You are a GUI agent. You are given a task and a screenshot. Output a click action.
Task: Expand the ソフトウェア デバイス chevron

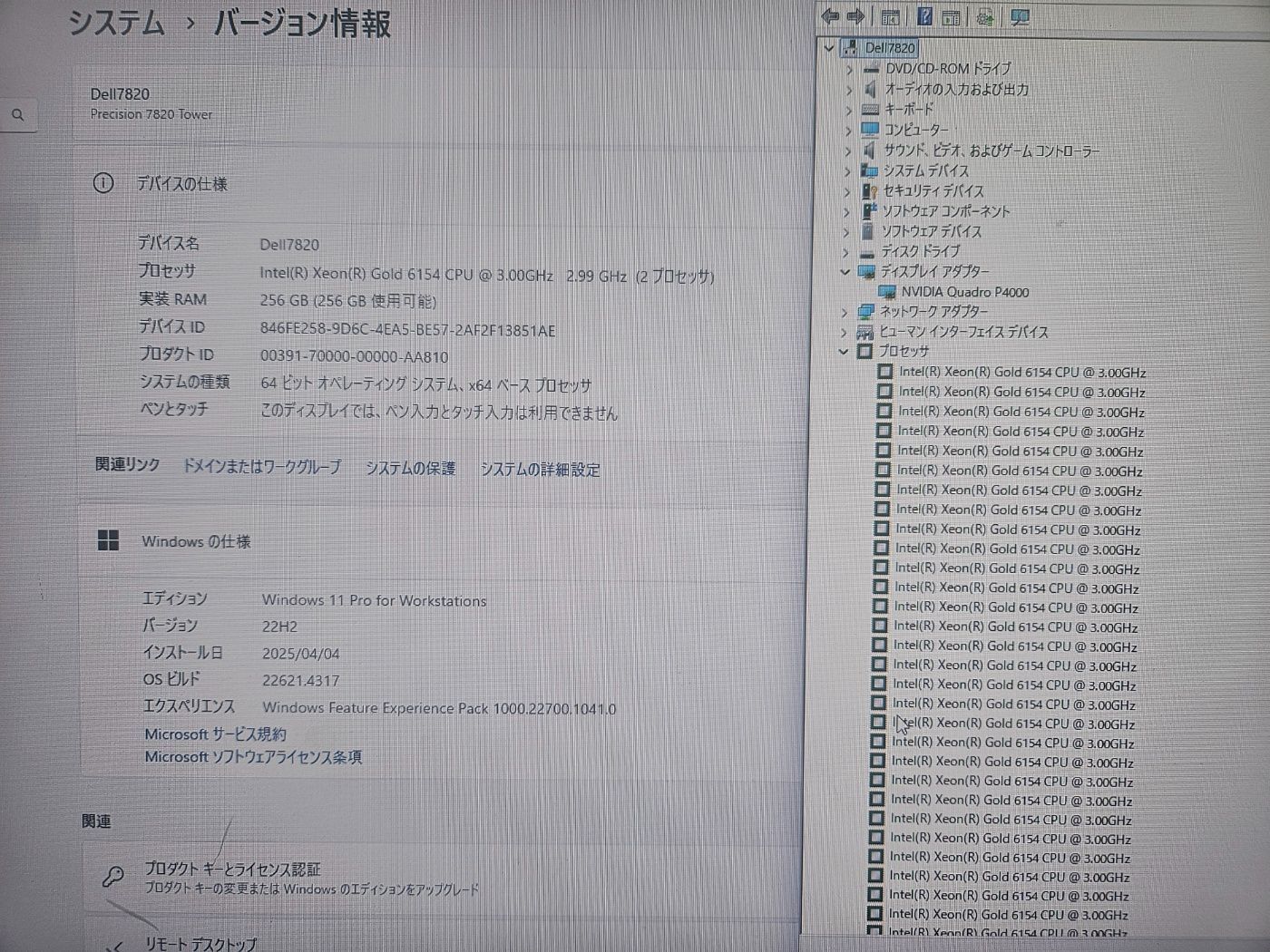point(845,232)
